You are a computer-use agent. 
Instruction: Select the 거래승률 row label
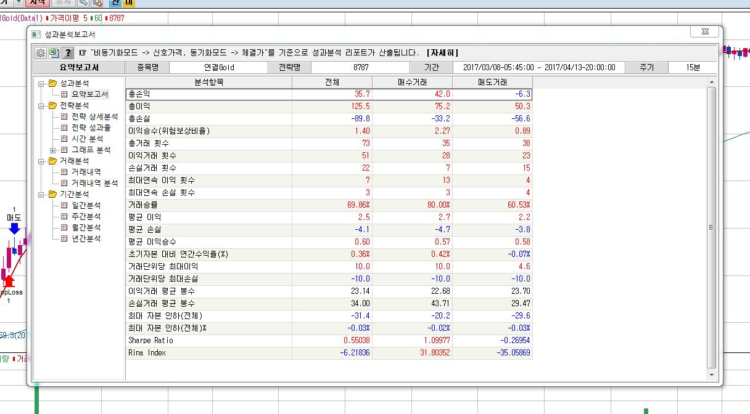143,205
